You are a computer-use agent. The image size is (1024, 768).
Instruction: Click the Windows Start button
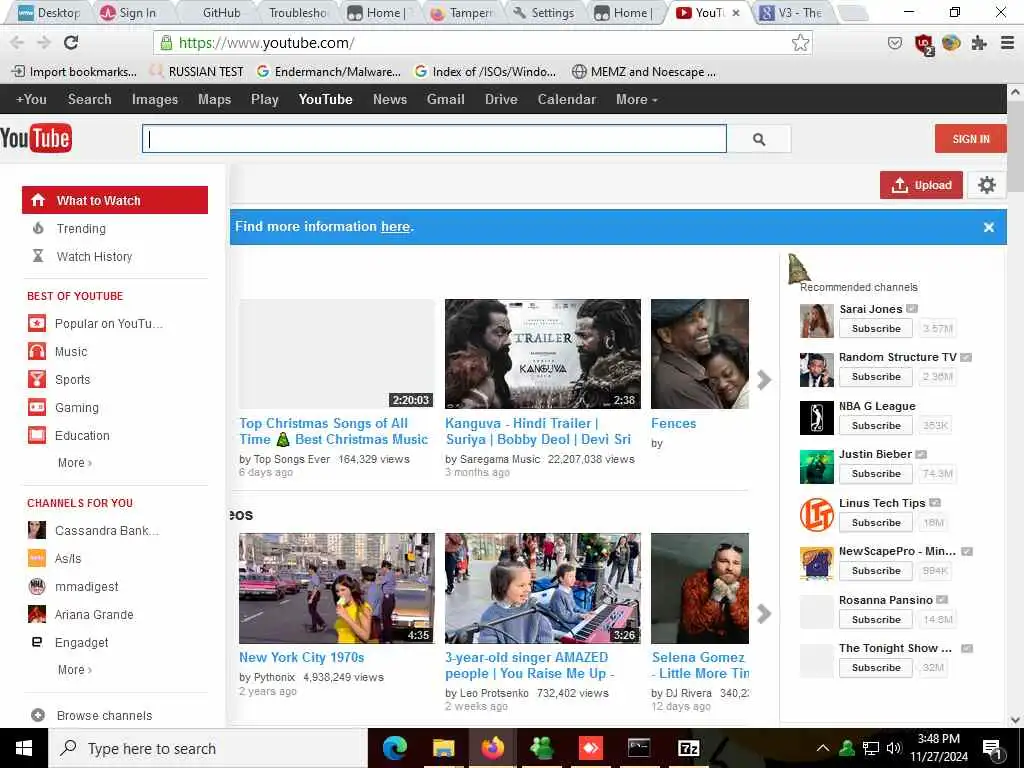pyautogui.click(x=24, y=748)
